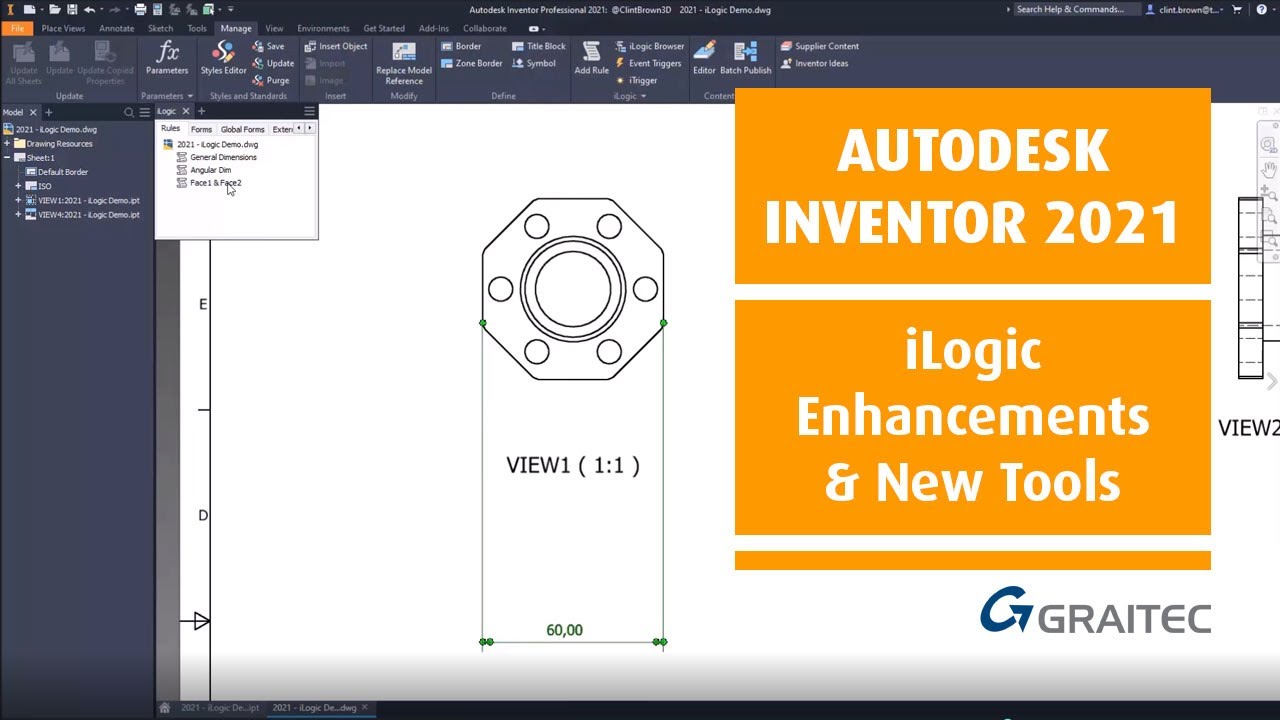Screen dimensions: 1280x720
Task: Define a new Zone Border
Action: (x=472, y=63)
